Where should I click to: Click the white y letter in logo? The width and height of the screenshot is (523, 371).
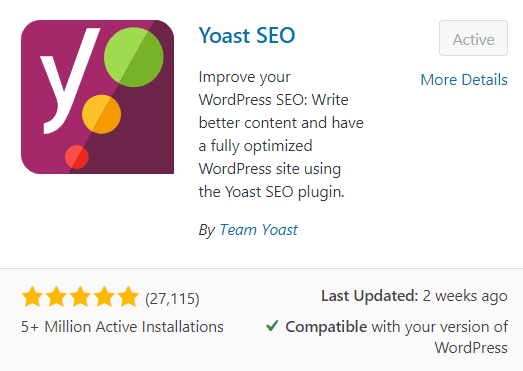(x=69, y=81)
